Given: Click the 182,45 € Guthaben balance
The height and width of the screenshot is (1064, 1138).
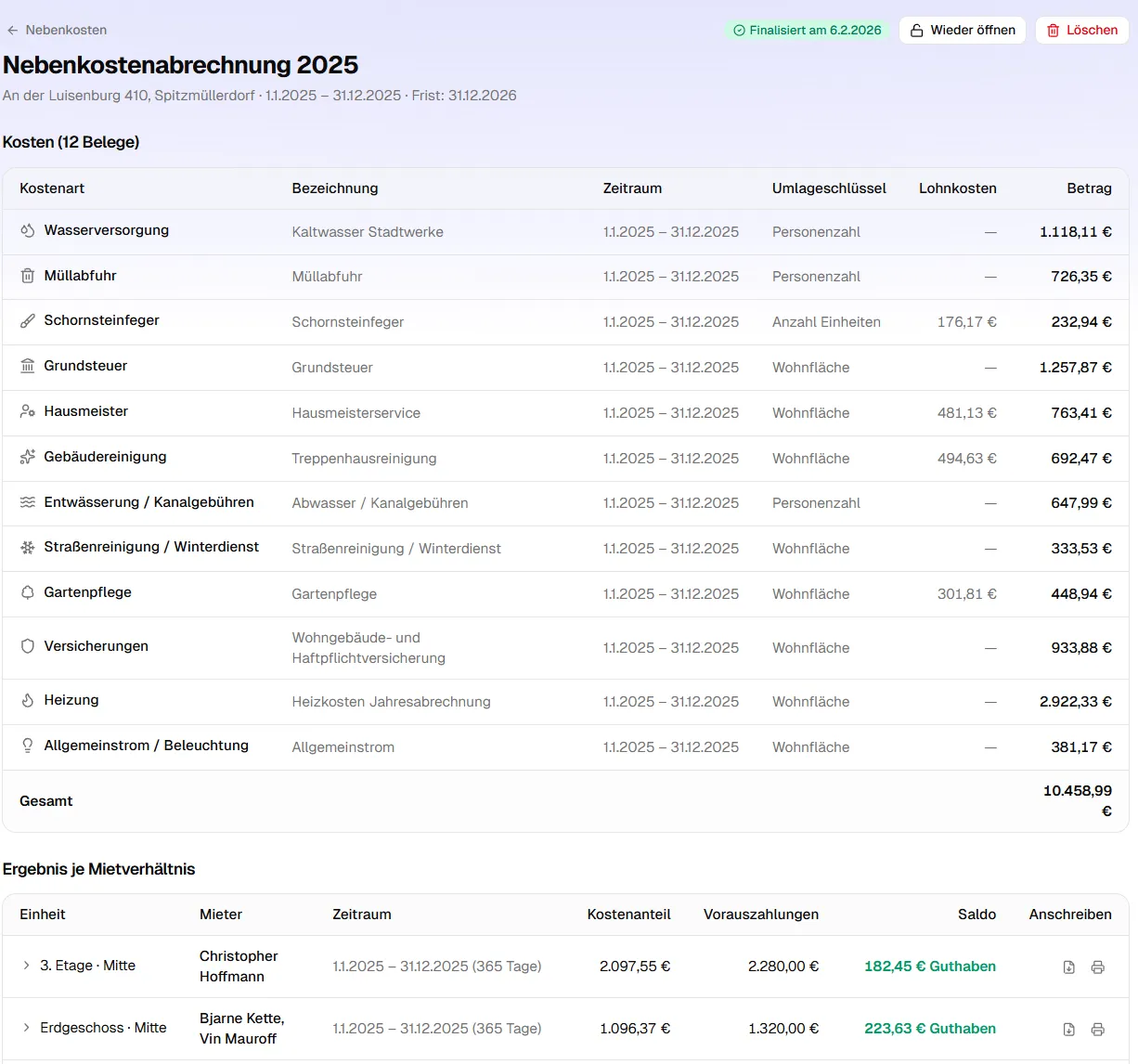Looking at the screenshot, I should tap(930, 967).
